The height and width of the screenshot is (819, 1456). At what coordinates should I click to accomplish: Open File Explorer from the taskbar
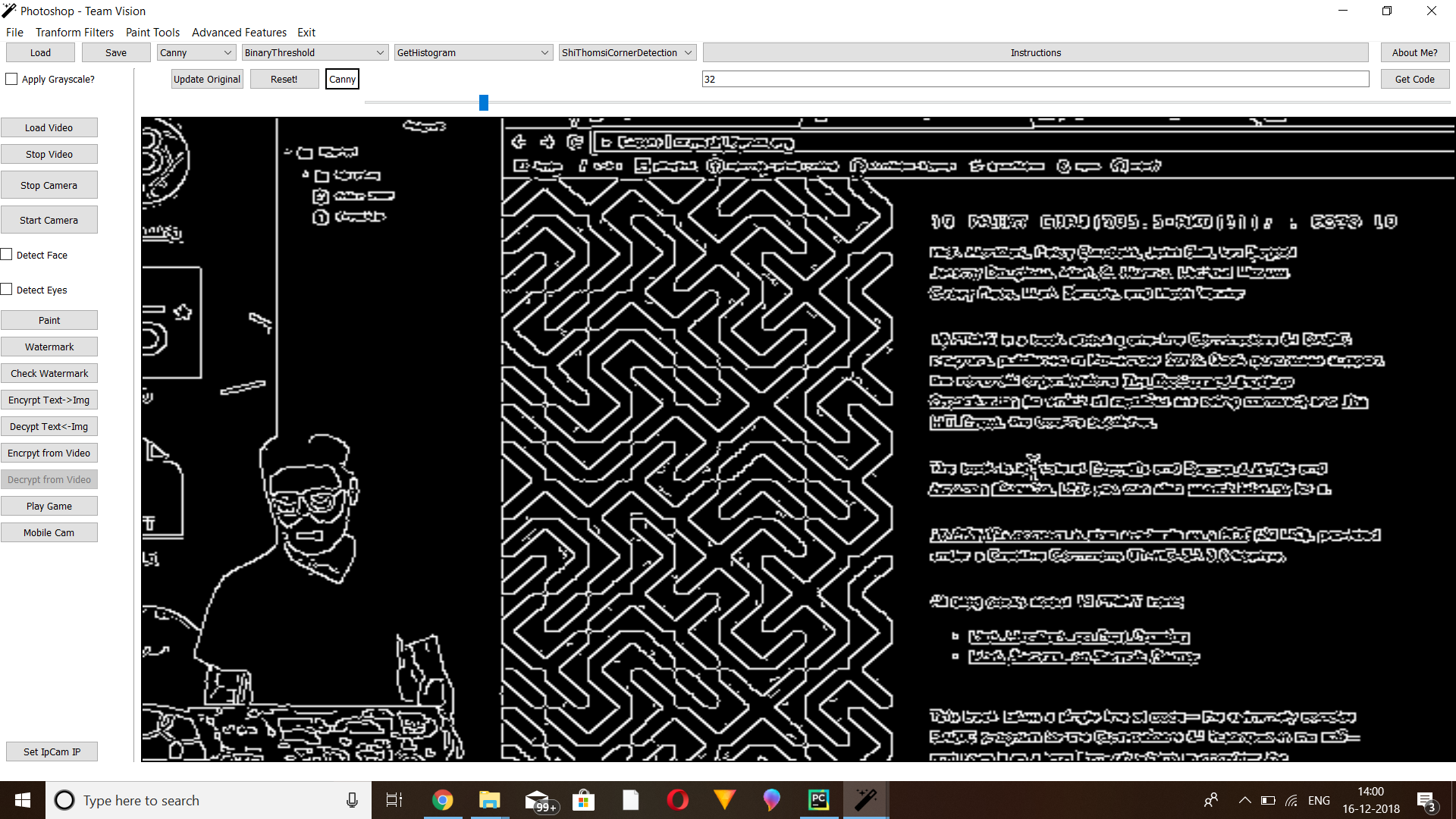click(x=489, y=800)
